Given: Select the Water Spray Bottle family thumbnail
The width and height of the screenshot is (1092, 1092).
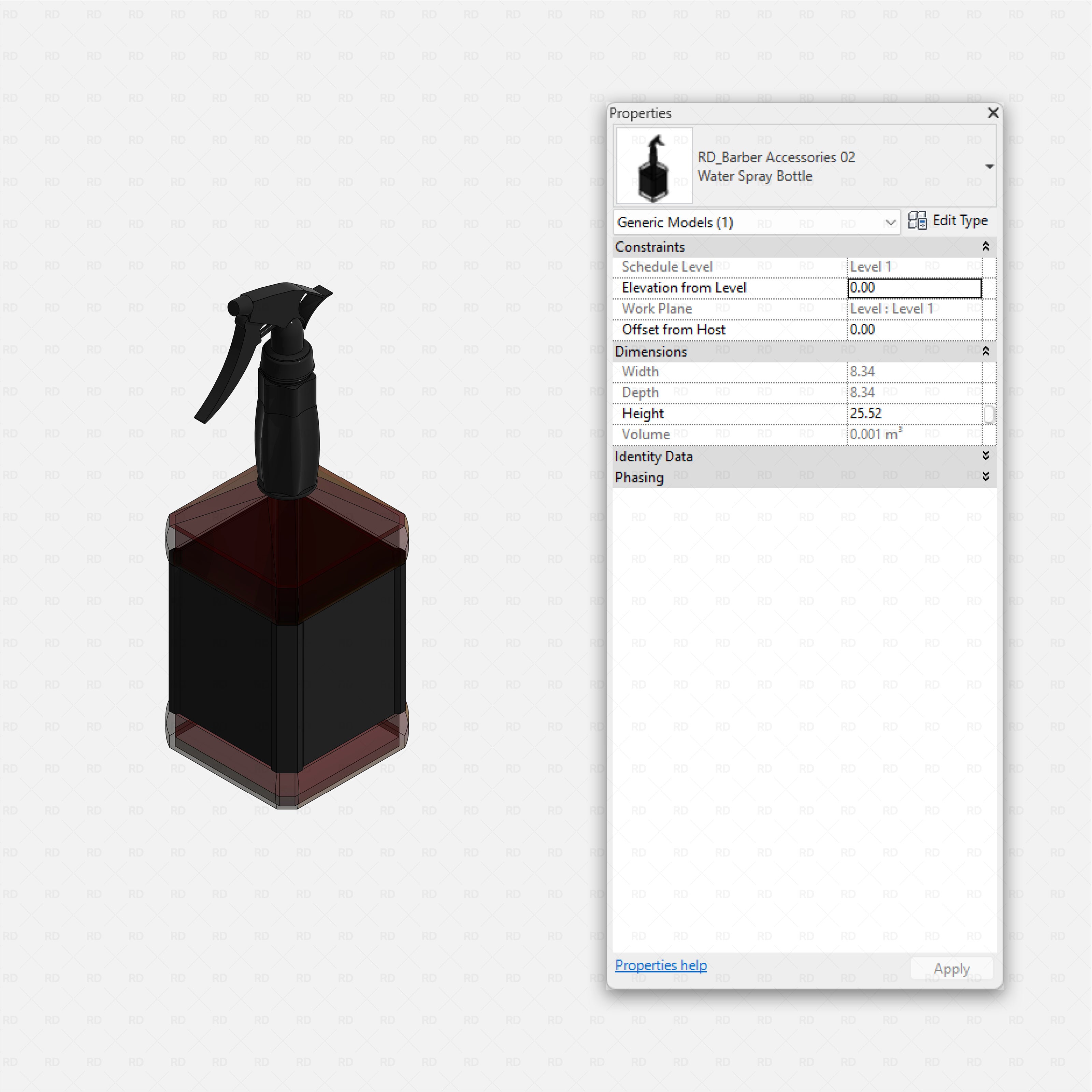Looking at the screenshot, I should [654, 166].
